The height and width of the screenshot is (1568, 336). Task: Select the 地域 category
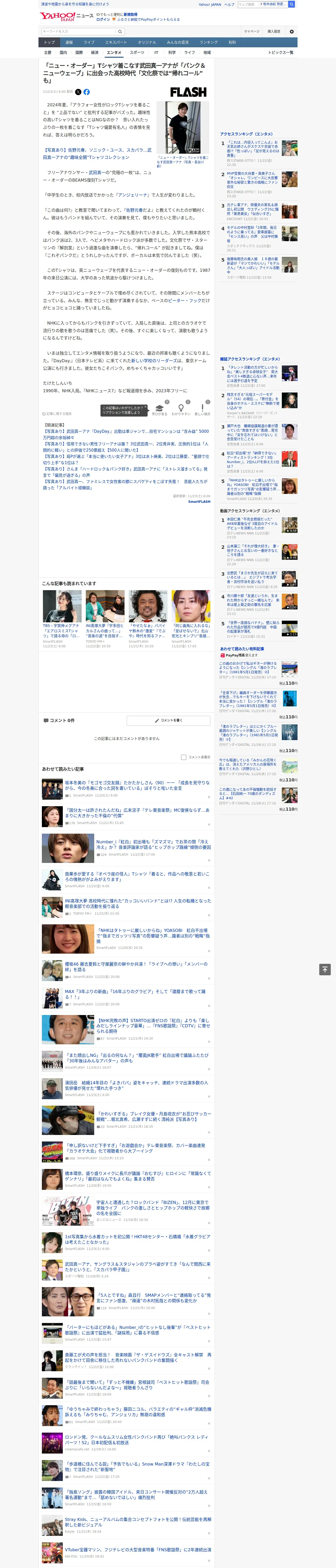click(x=207, y=52)
